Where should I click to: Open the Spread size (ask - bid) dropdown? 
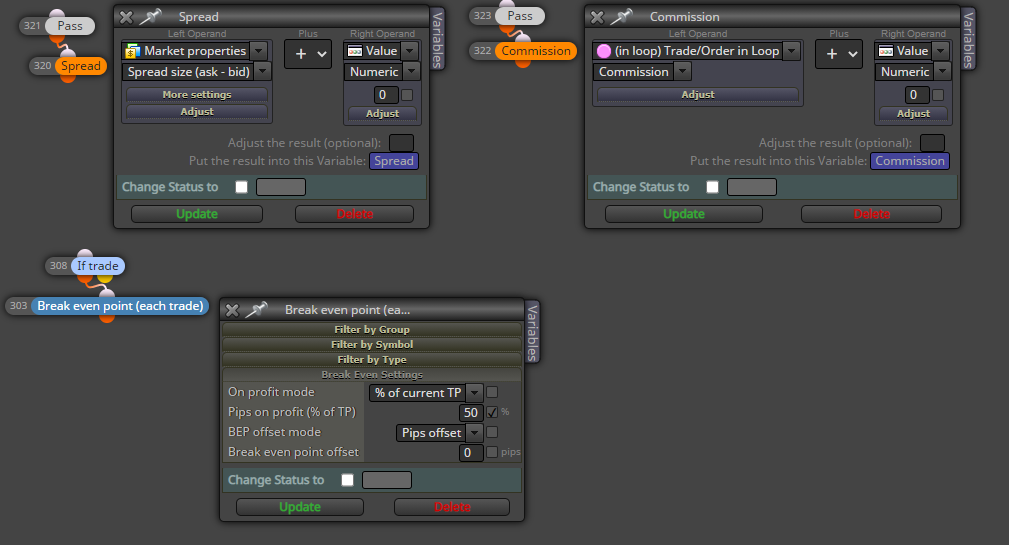(x=263, y=71)
